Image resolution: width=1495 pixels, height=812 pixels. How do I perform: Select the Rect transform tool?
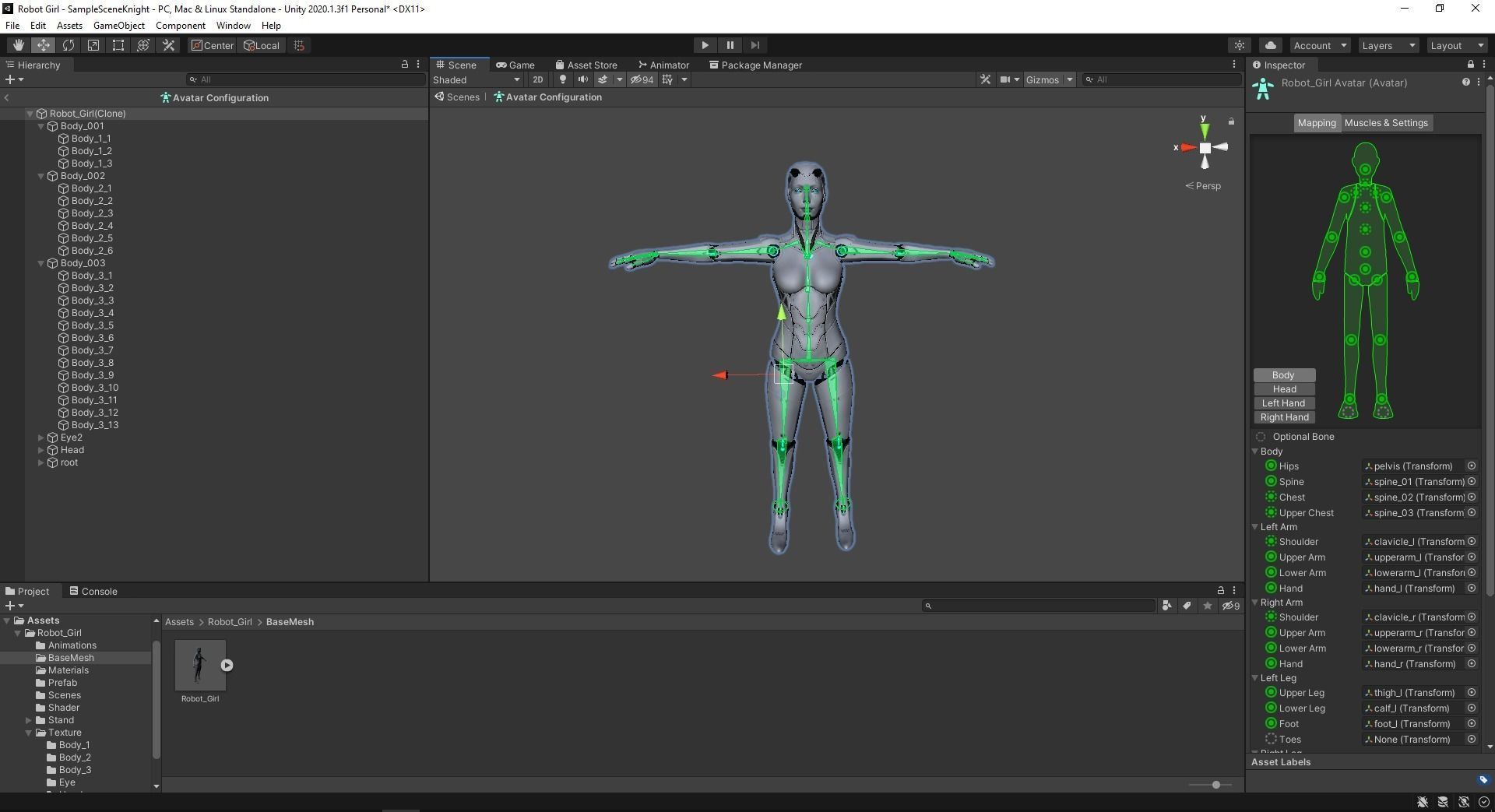tap(118, 45)
